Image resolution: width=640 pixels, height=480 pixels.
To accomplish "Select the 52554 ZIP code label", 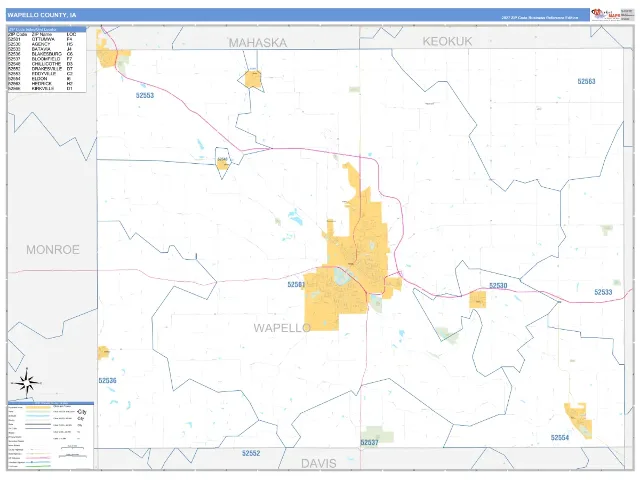I will pyautogui.click(x=560, y=438).
